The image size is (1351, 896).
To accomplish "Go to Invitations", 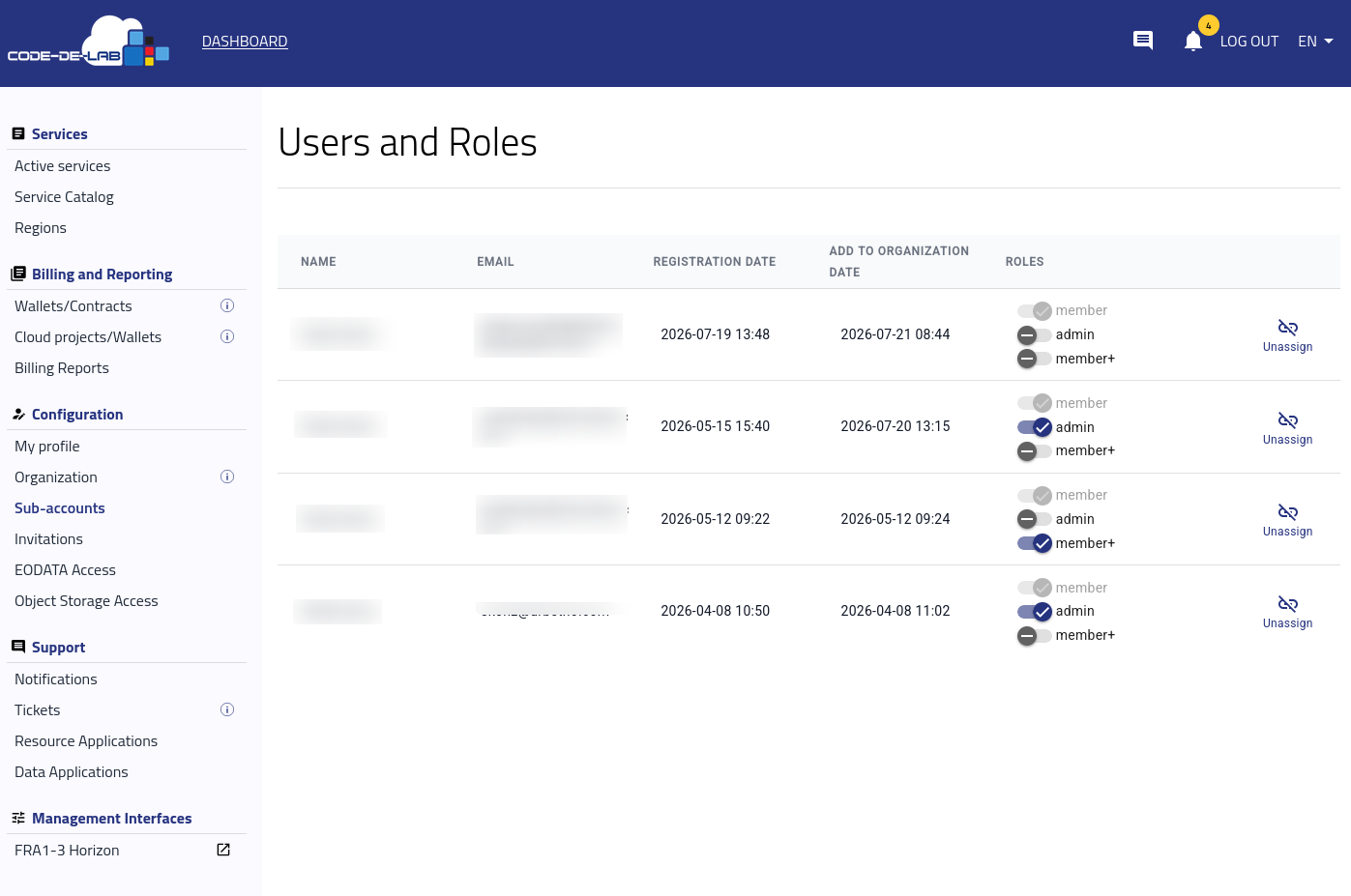I will (x=48, y=539).
